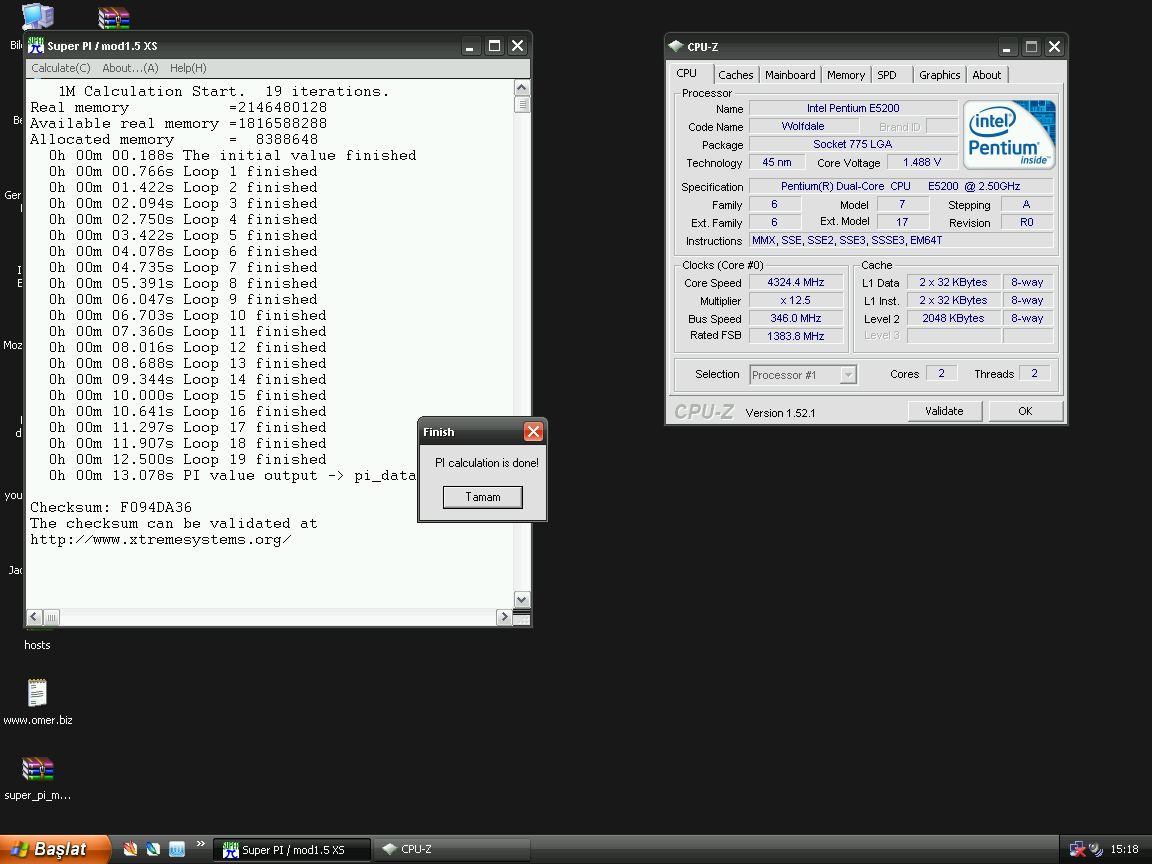Click the Validate button in CPU-Z
The image size is (1152, 864).
944,411
